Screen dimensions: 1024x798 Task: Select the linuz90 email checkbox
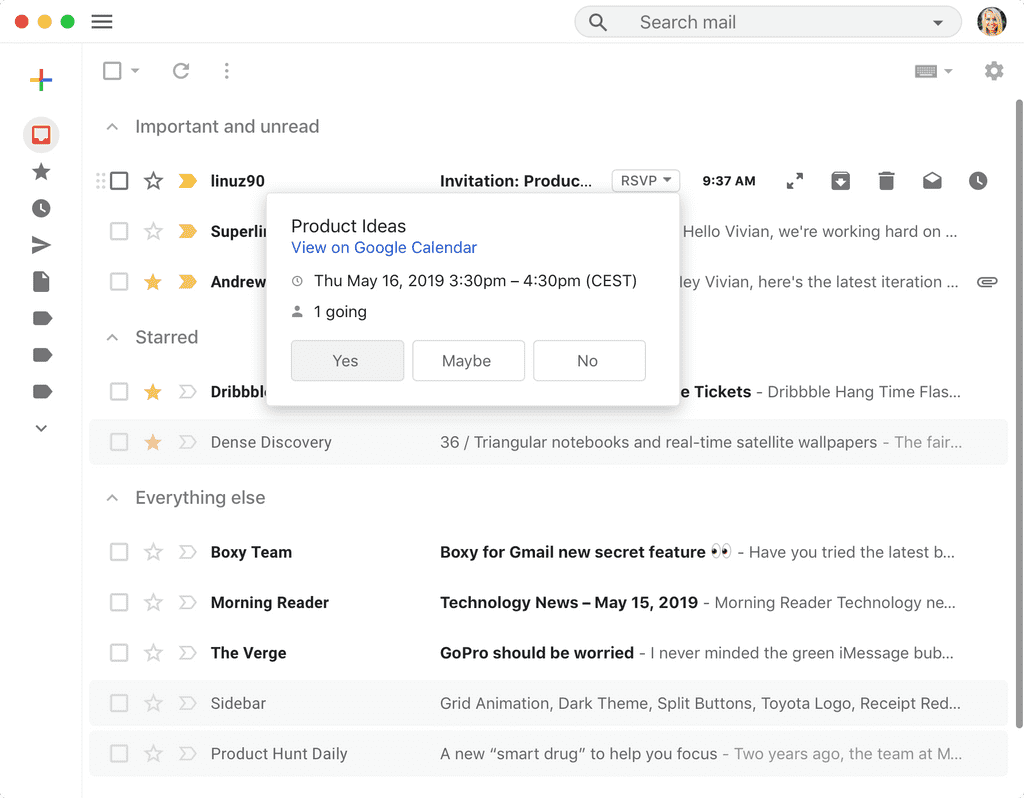(119, 181)
